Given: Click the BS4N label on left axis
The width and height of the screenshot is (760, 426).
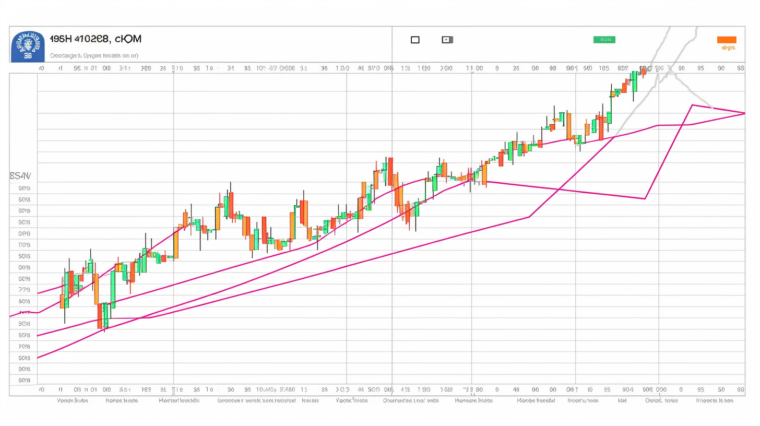Looking at the screenshot, I should pos(20,175).
